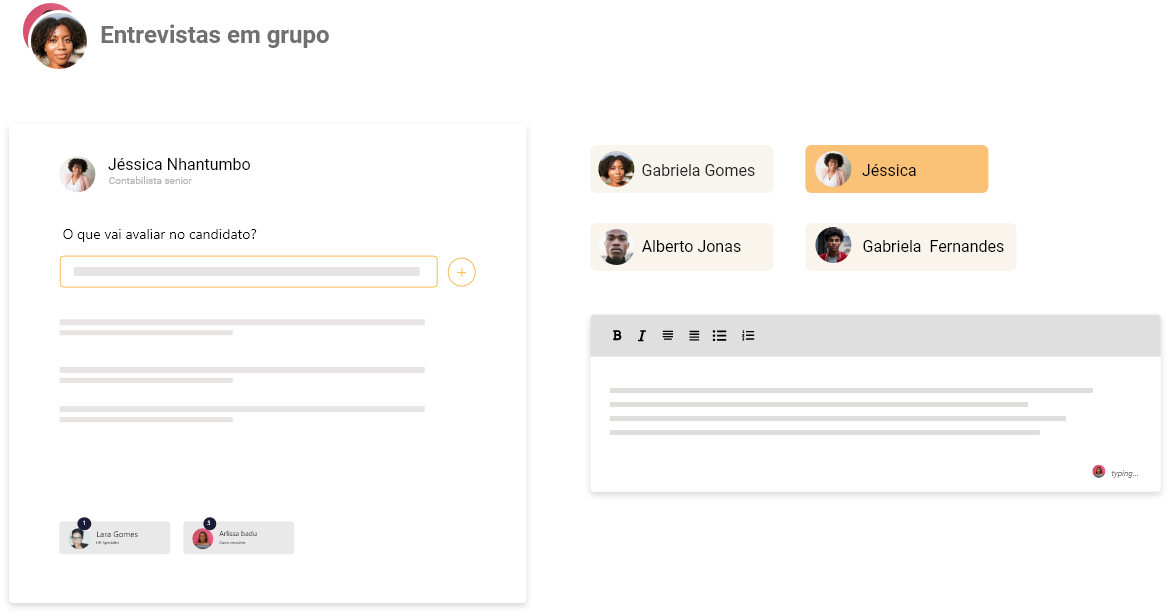
Task: Select center alignment in the editor toolbar
Action: 668,336
